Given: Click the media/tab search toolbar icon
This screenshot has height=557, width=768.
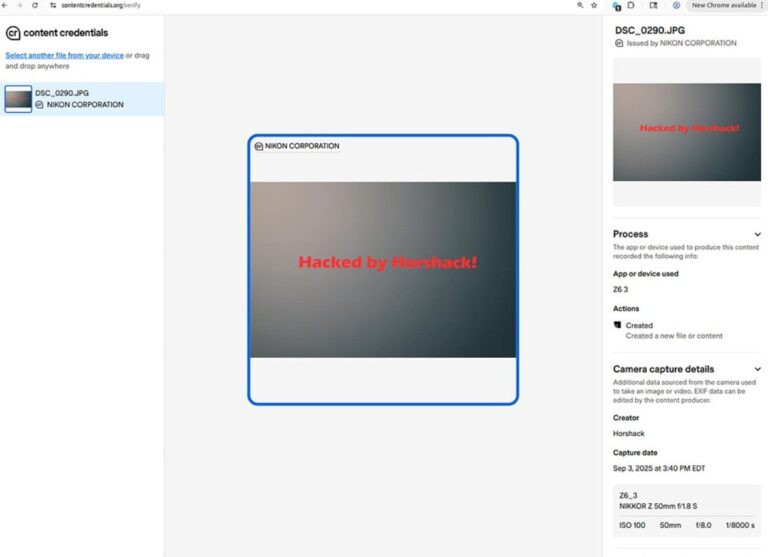Looking at the screenshot, I should (653, 5).
